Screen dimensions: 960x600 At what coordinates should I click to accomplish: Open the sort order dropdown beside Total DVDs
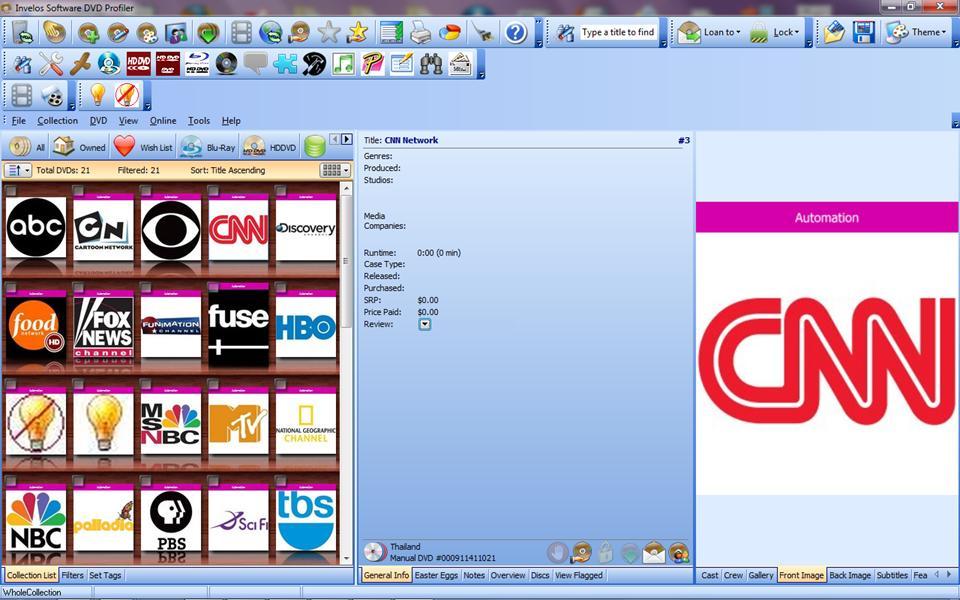18,170
